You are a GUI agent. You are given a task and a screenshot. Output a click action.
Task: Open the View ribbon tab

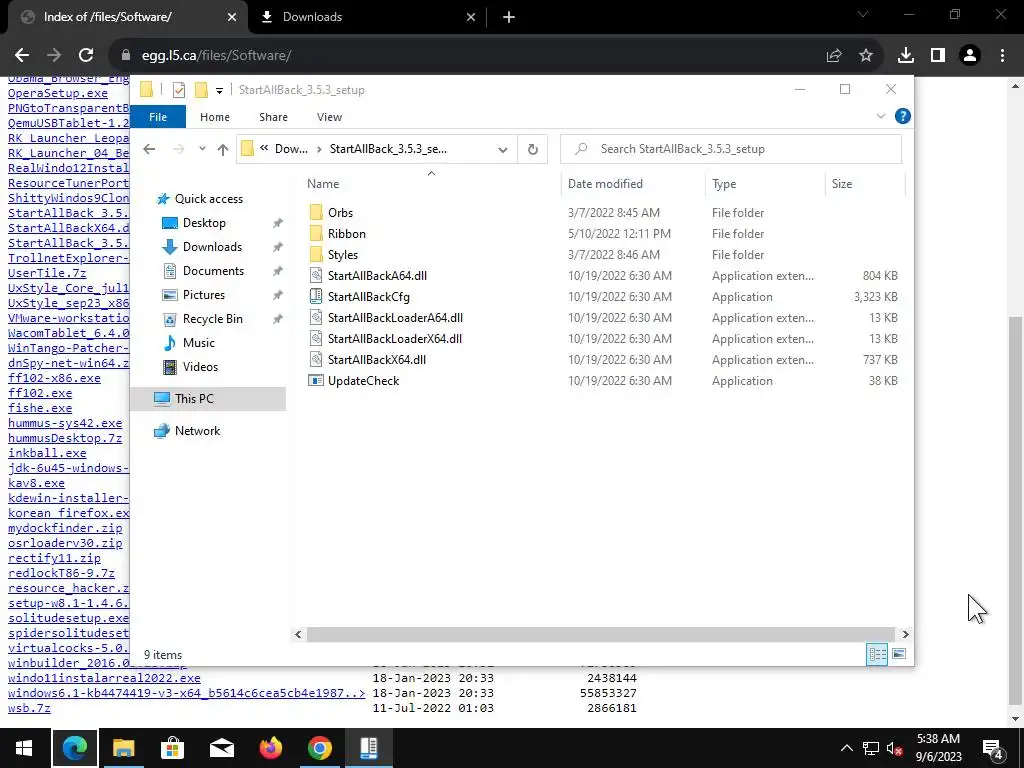click(x=329, y=117)
